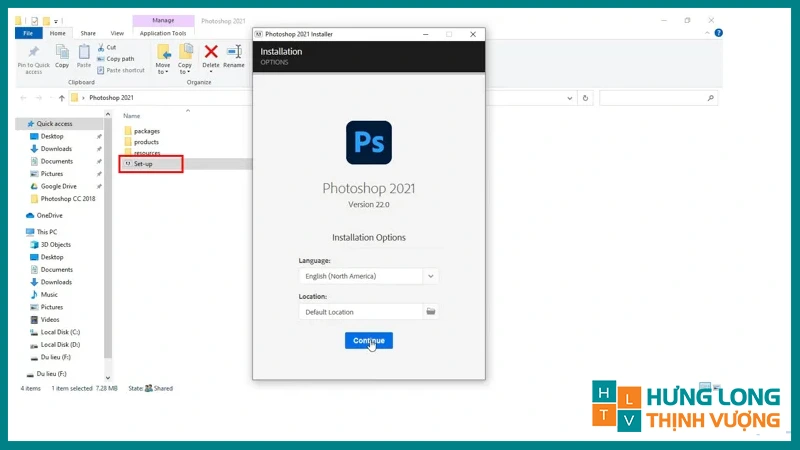Image resolution: width=800 pixels, height=450 pixels.
Task: Open pinned Documents under Quick access
Action: click(x=56, y=161)
